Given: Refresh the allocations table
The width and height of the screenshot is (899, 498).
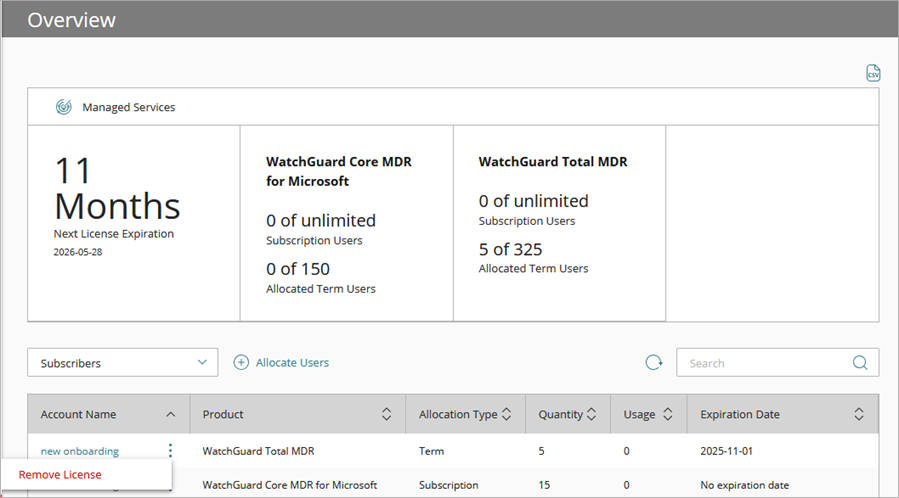Looking at the screenshot, I should click(654, 363).
